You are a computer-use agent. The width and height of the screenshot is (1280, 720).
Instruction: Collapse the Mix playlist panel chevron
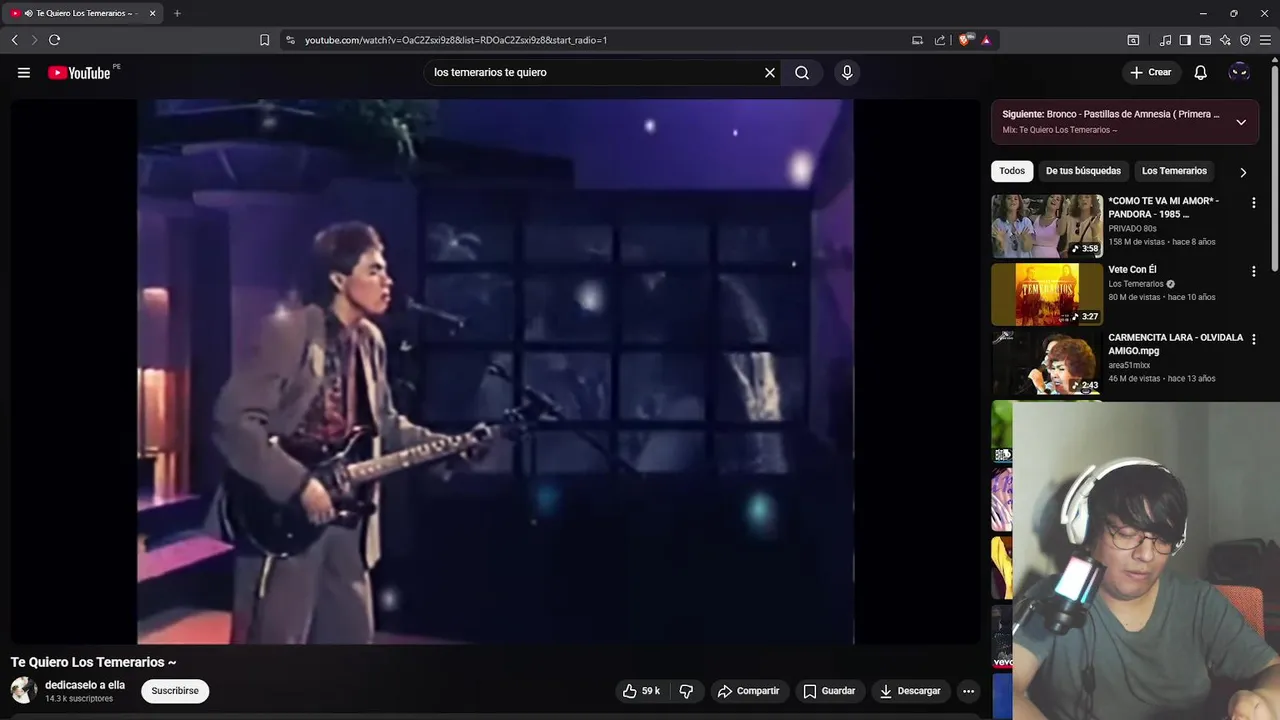click(x=1241, y=122)
